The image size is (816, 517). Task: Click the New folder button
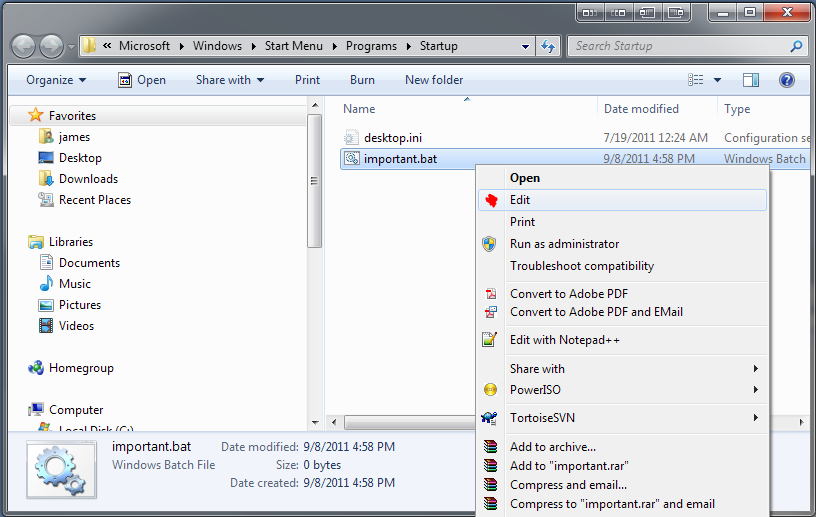434,80
